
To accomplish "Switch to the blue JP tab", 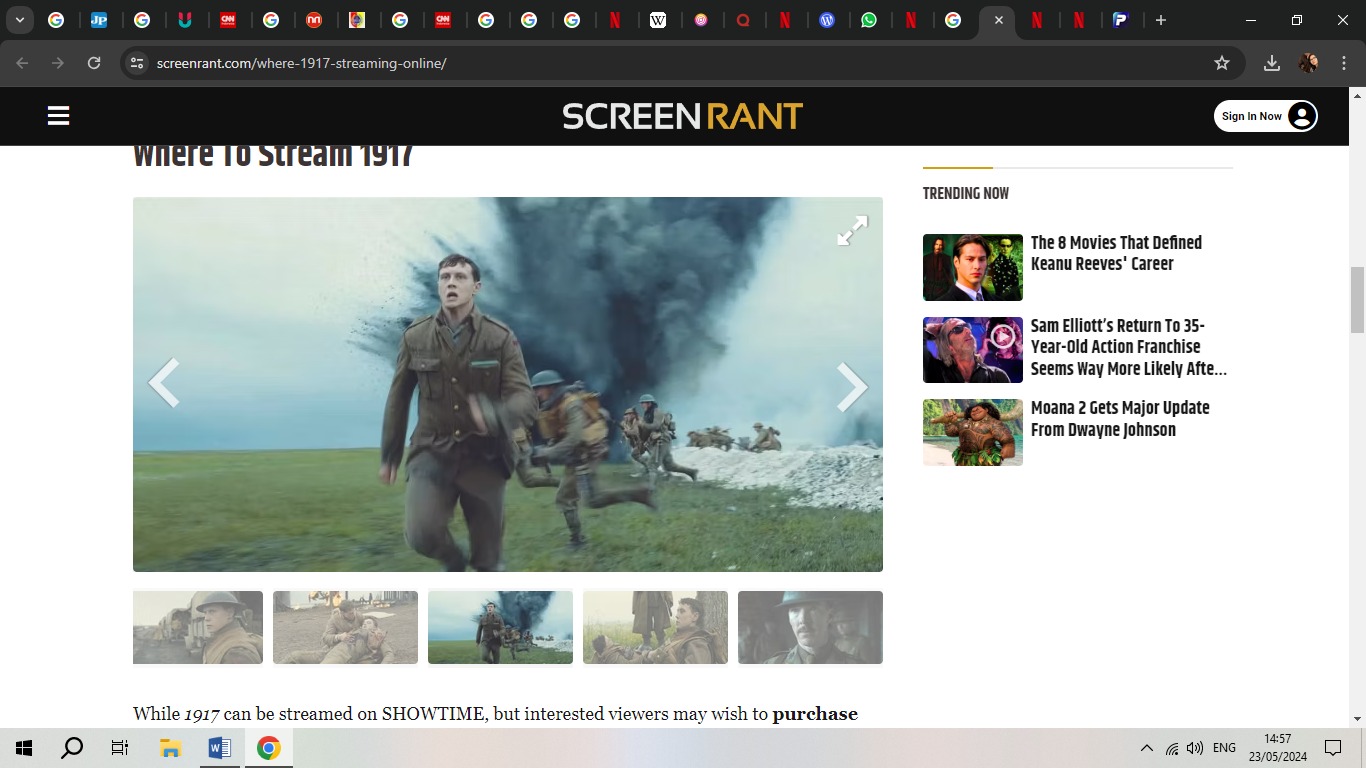I will point(99,20).
